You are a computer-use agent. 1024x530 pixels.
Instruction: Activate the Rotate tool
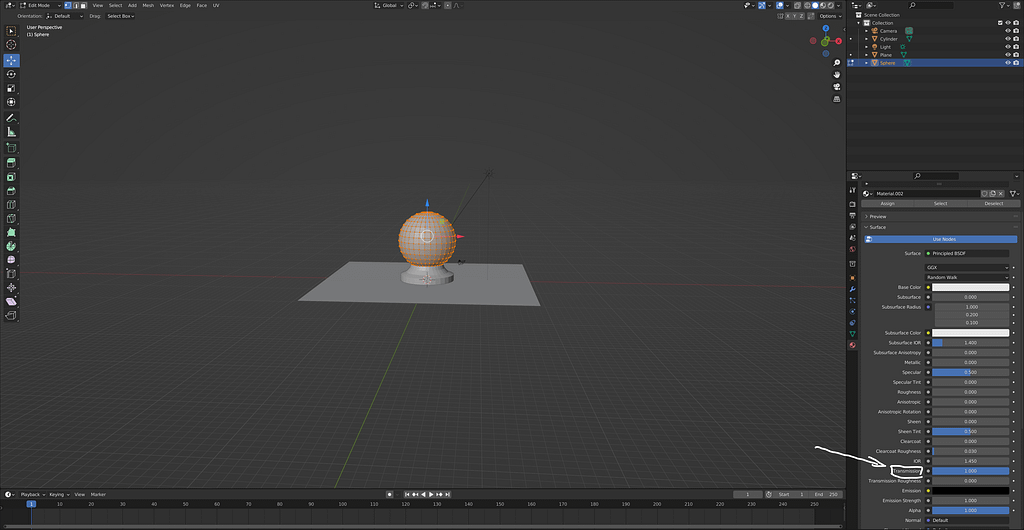pyautogui.click(x=11, y=74)
